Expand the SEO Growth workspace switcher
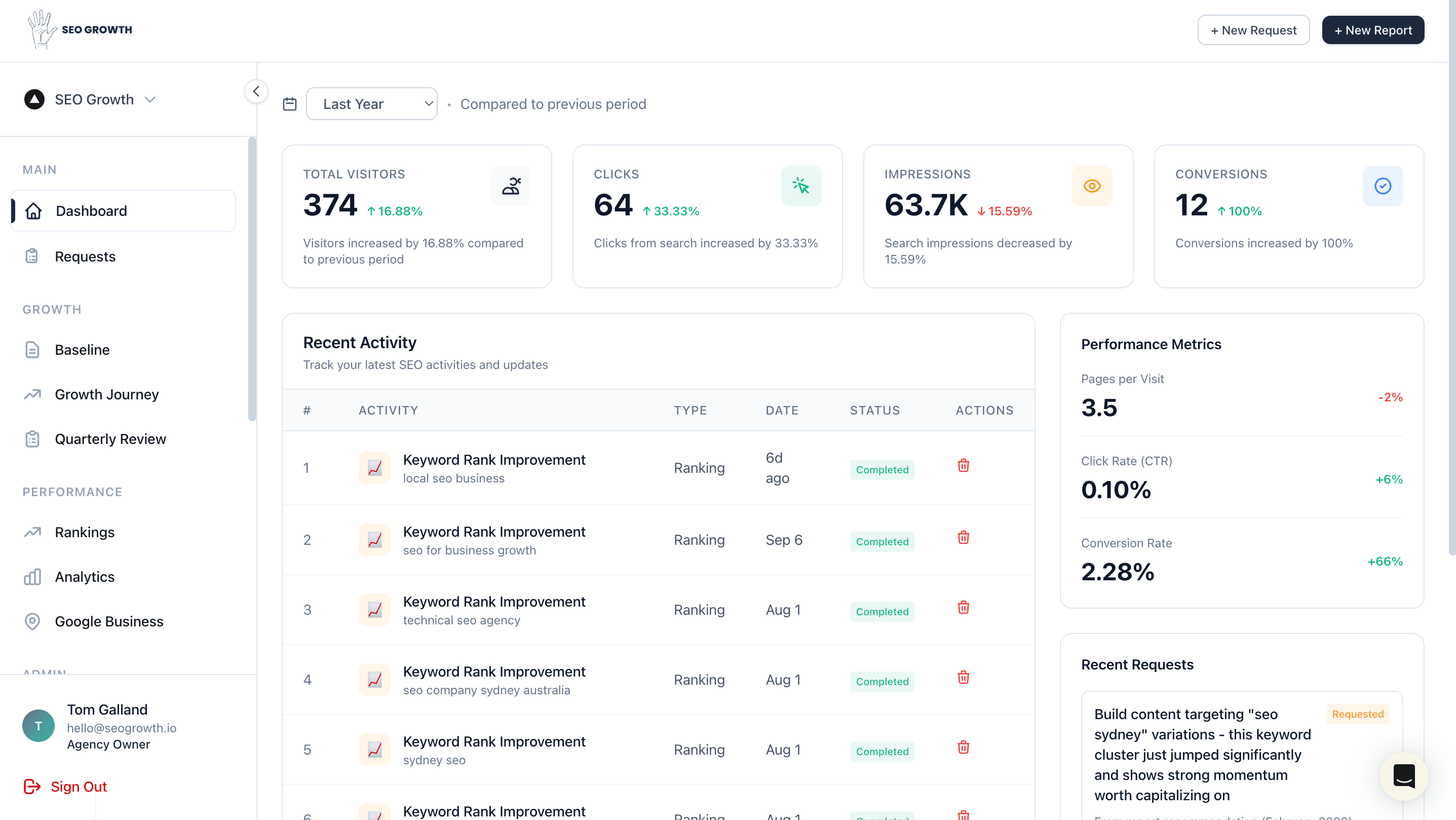The image size is (1456, 820). [x=91, y=99]
